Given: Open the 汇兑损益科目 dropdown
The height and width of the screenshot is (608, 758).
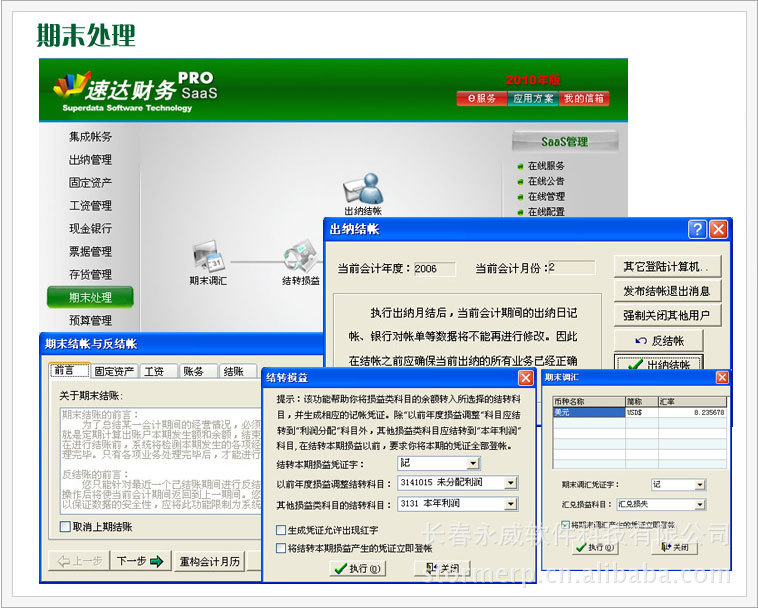Looking at the screenshot, I should [700, 504].
